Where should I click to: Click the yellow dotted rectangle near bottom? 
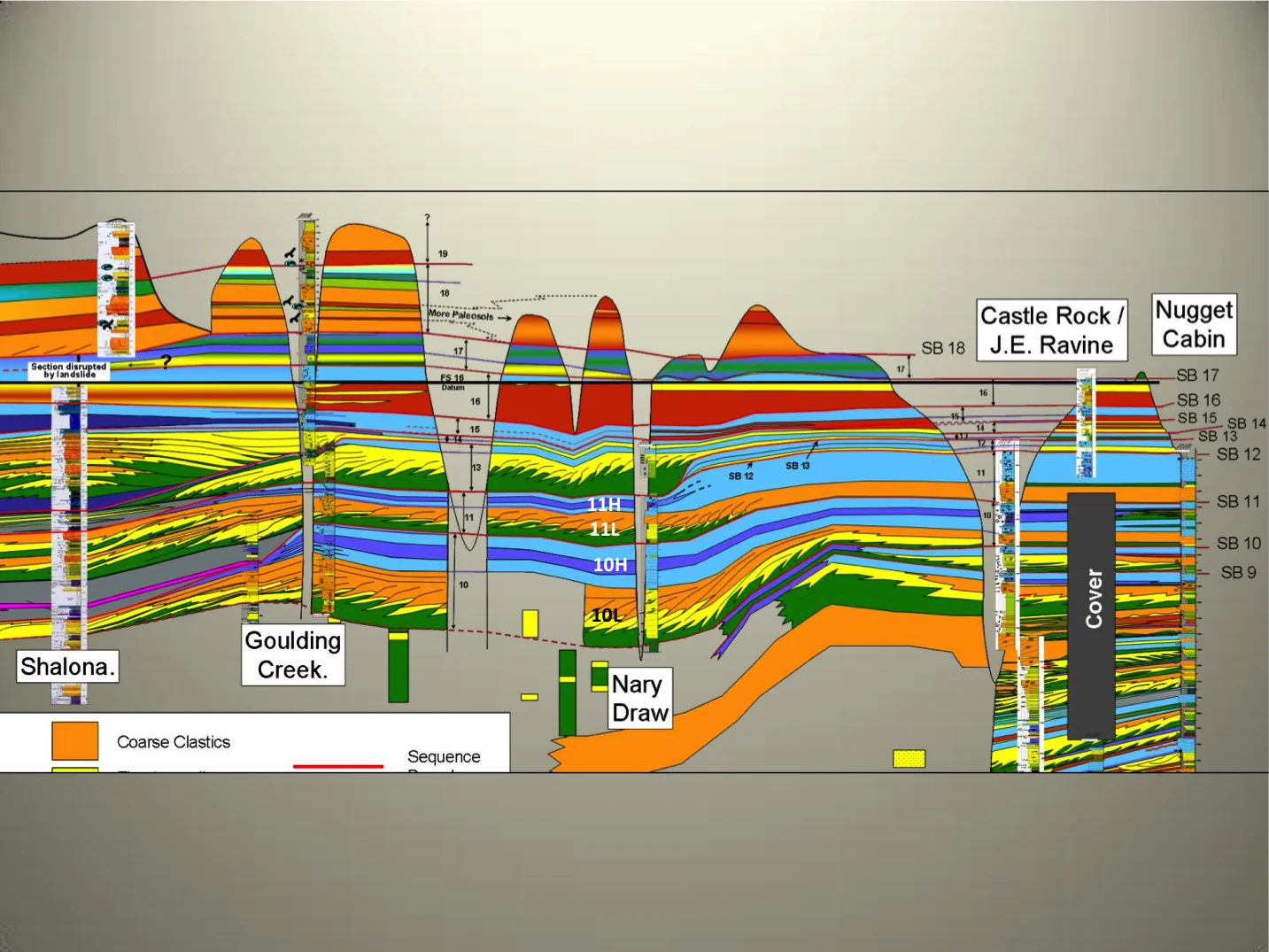point(909,758)
